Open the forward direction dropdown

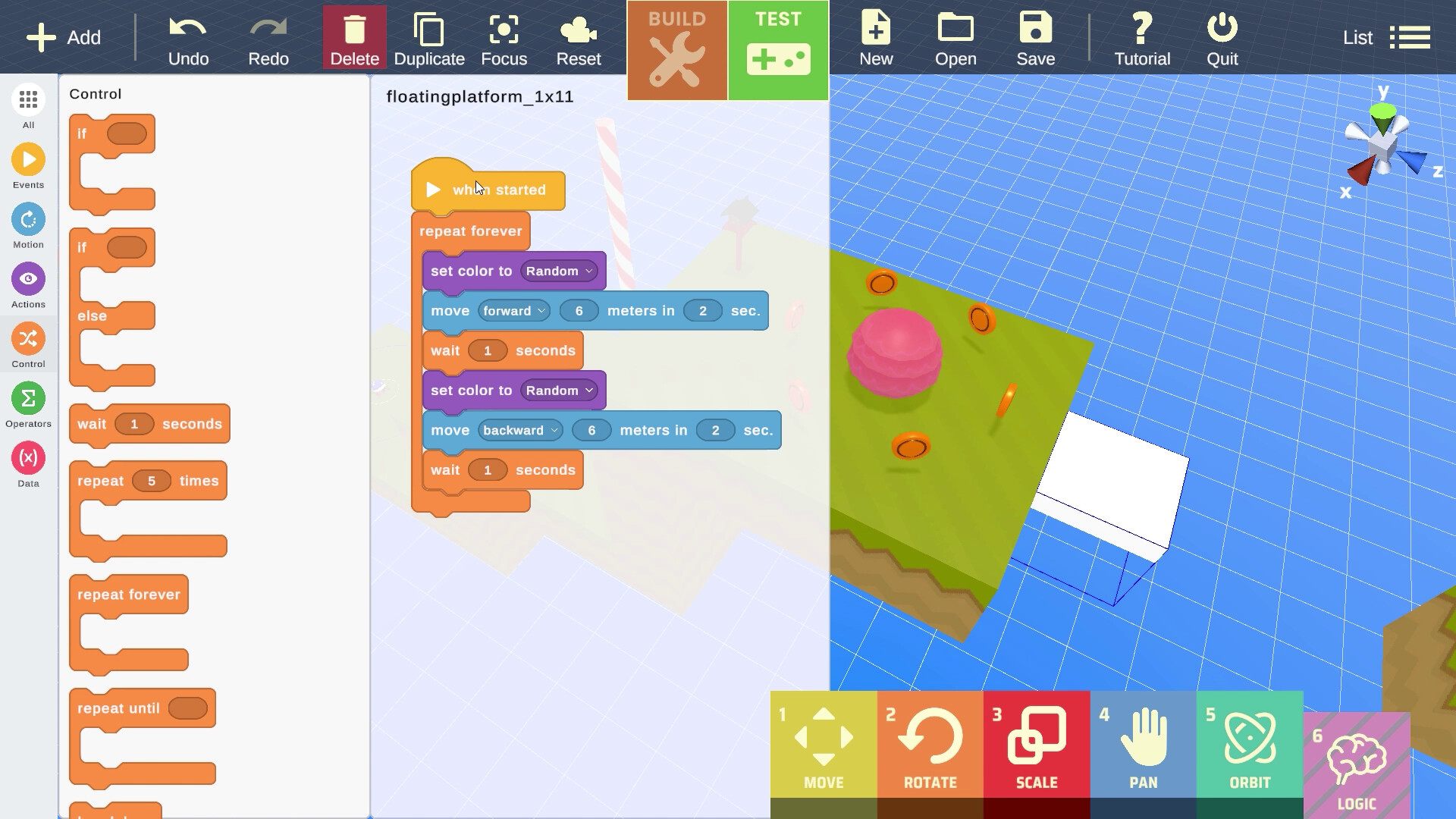[513, 311]
